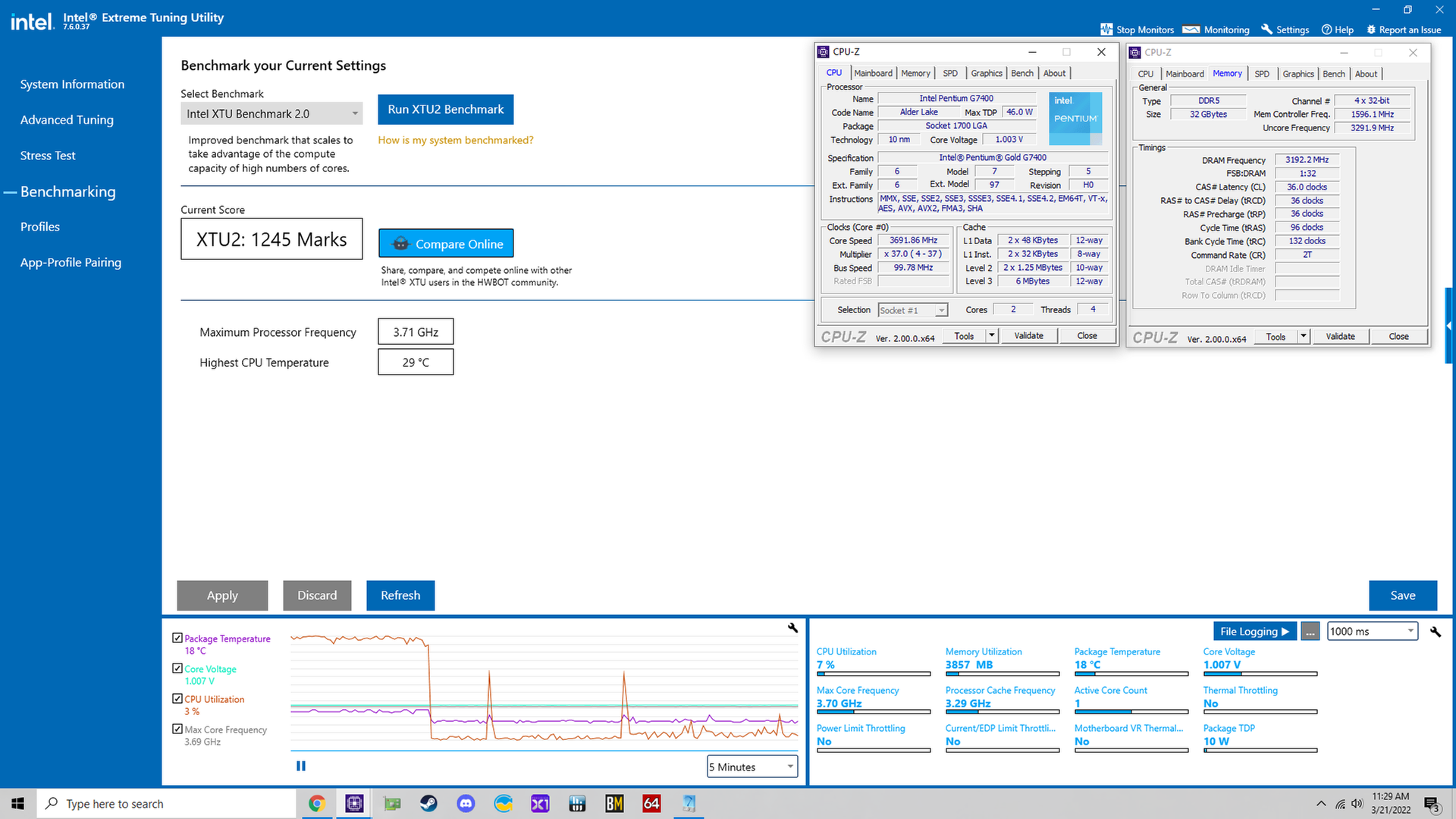Click the CPU Utilization progress bar
The image size is (1456, 819).
coord(874,673)
